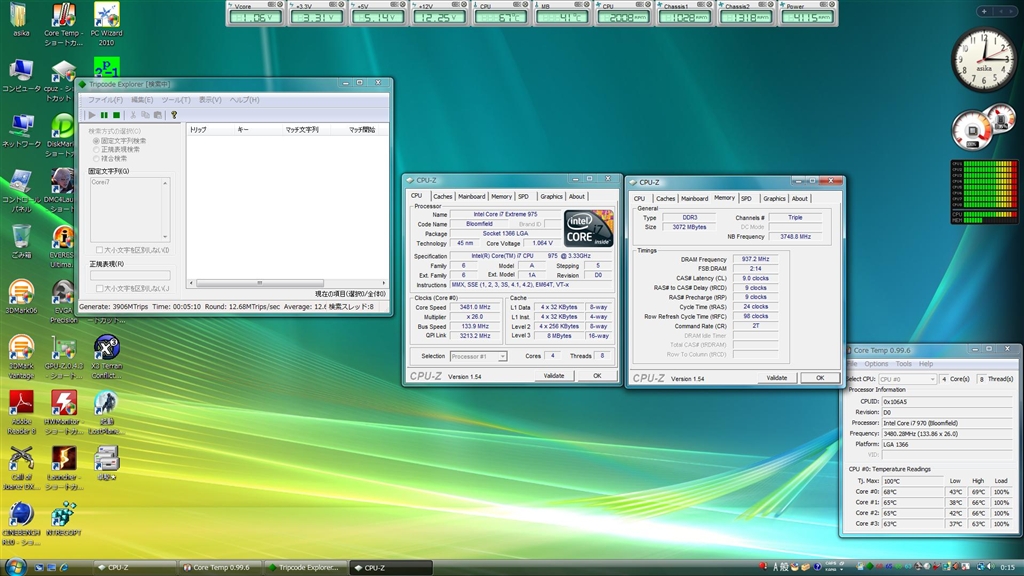Pause the Tripcode Explorer search
The image size is (1024, 576).
[x=104, y=115]
